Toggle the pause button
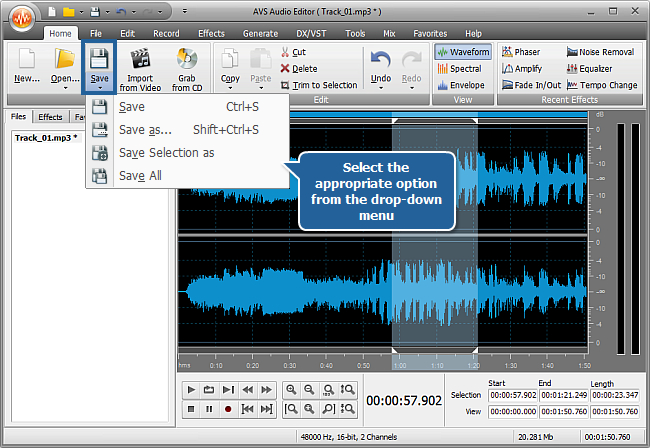650x448 pixels. 209,409
